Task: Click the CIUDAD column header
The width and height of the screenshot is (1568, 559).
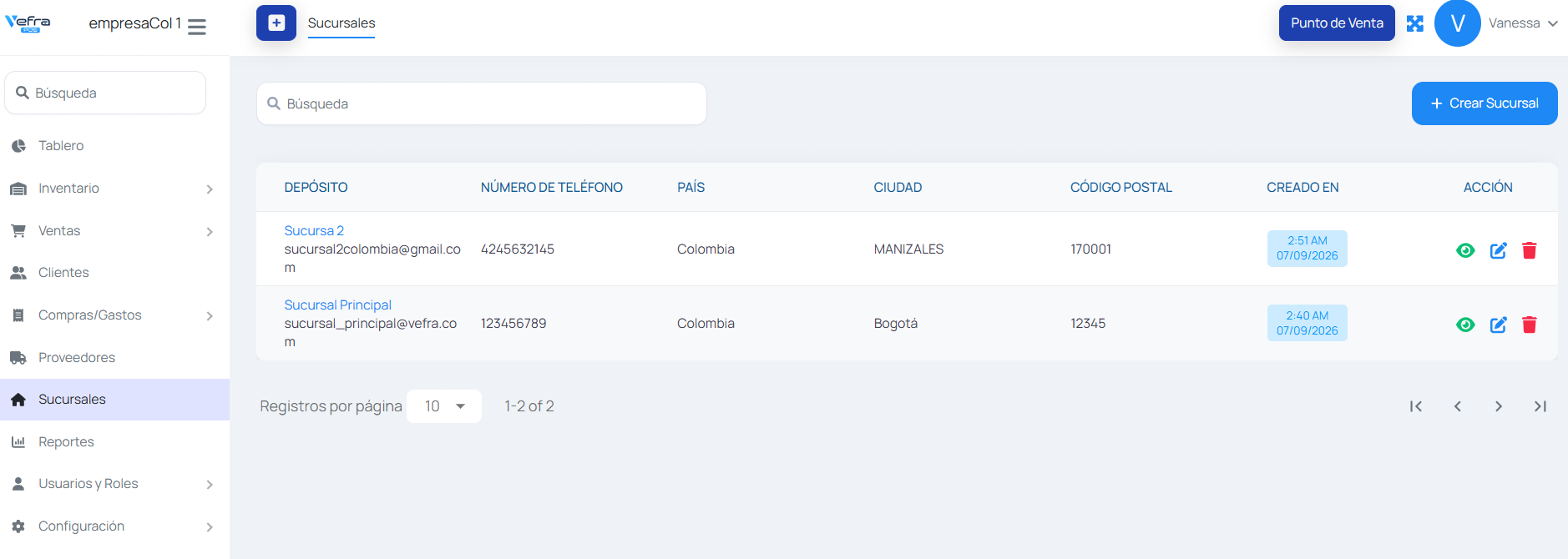Action: (x=898, y=188)
